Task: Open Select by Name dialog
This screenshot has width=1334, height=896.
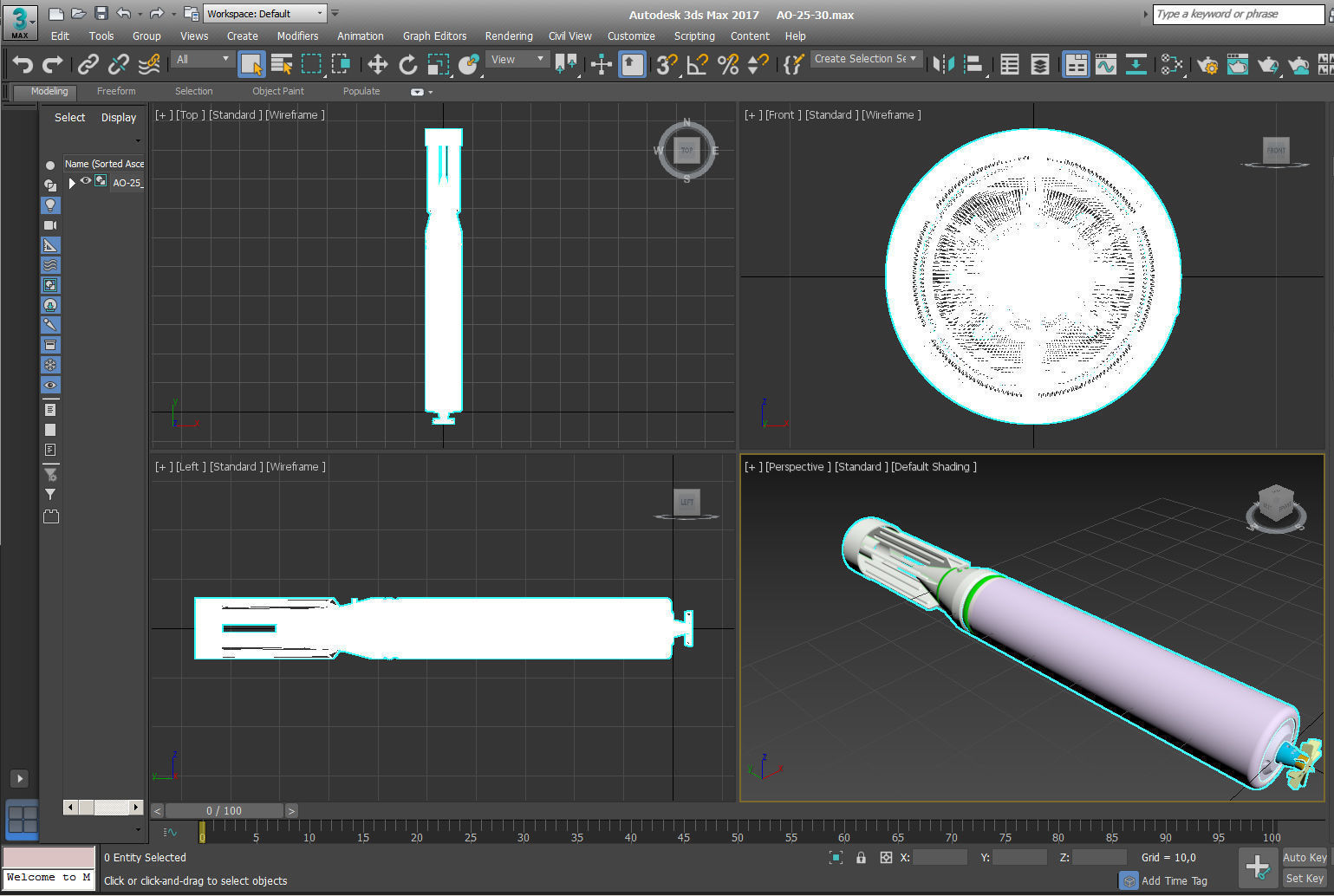Action: pos(282,64)
